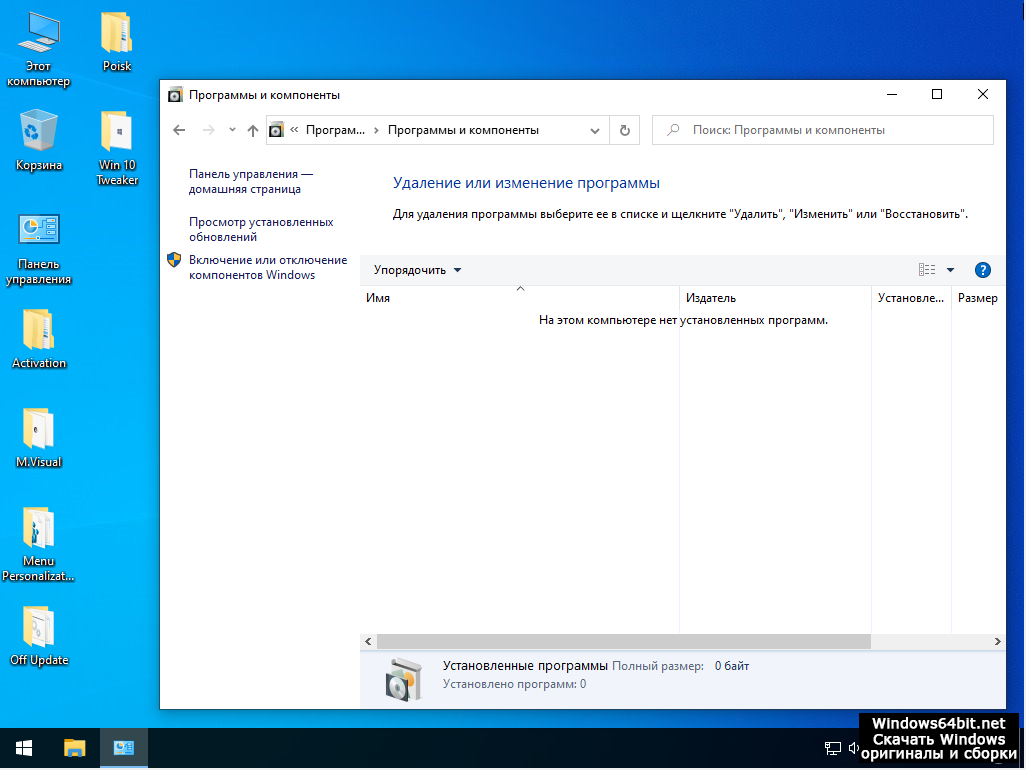Click the horizontal scrollbar right arrow

point(998,641)
